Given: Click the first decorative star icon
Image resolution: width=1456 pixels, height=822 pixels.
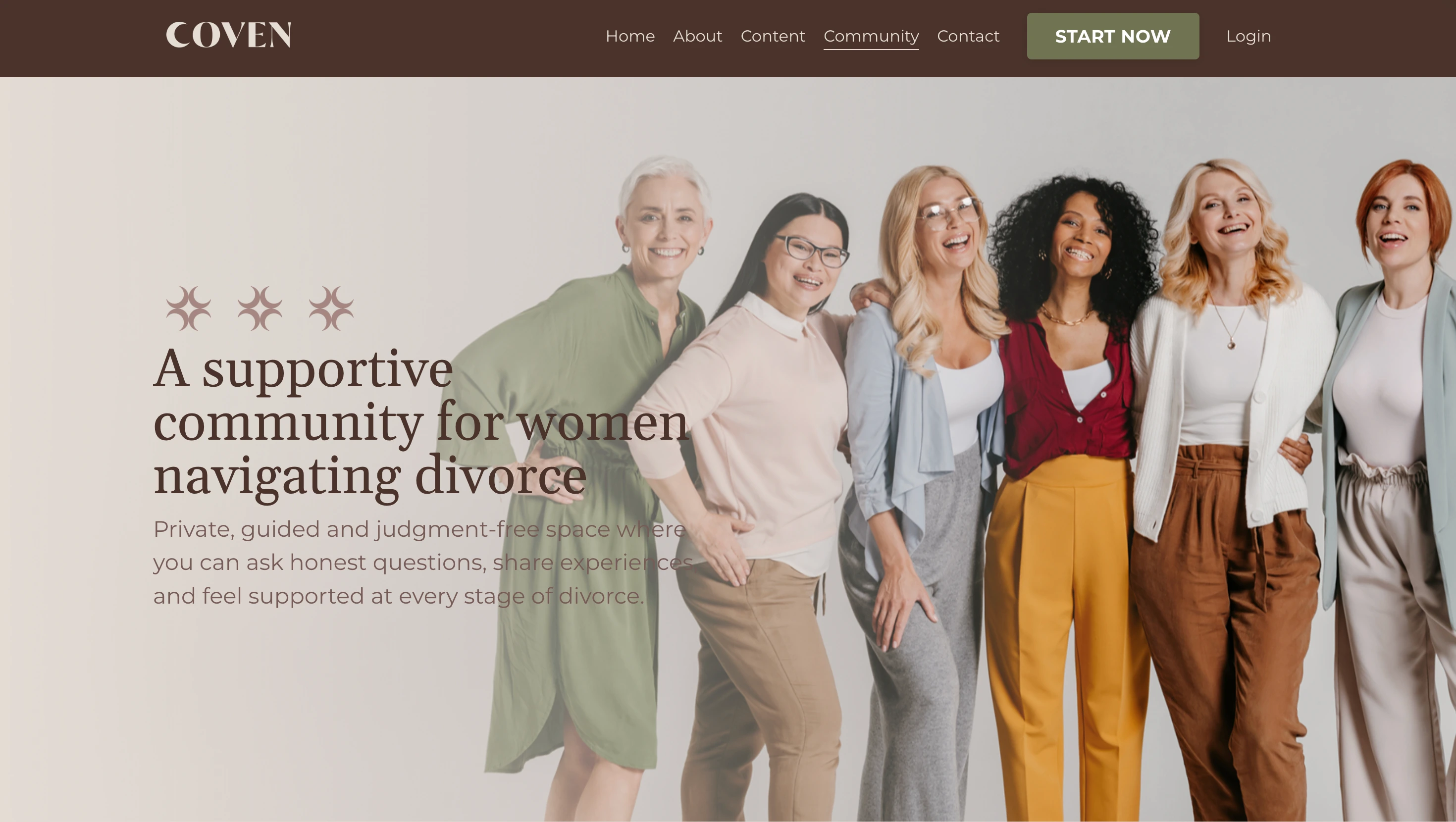Looking at the screenshot, I should click(x=189, y=308).
